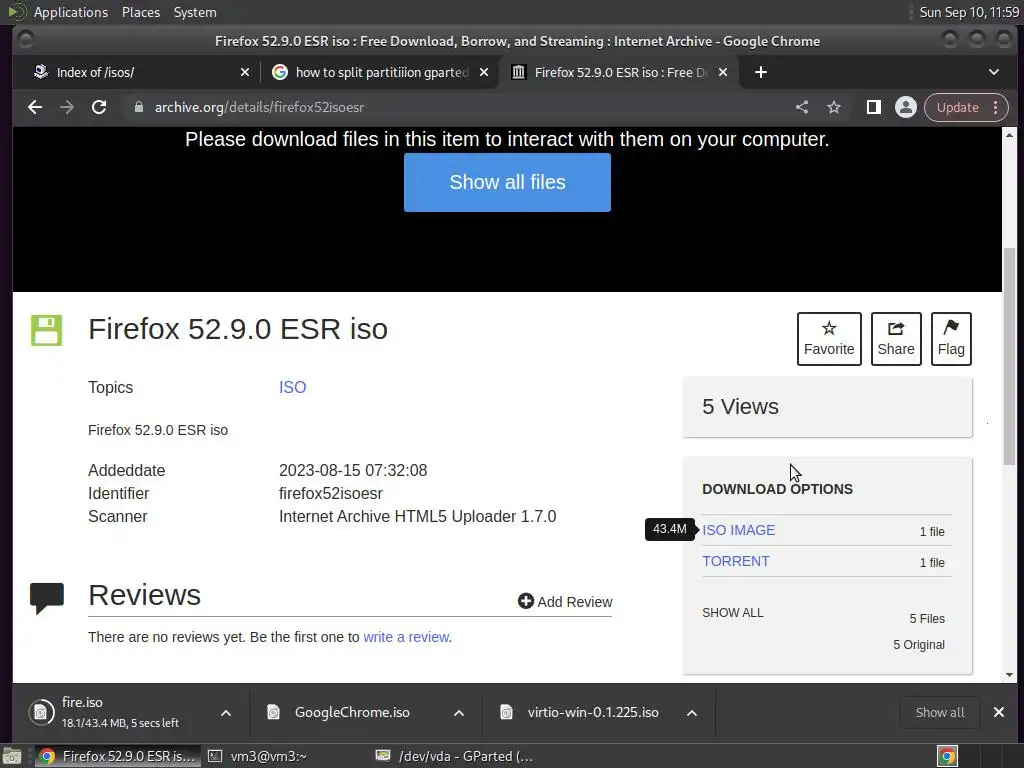Close the how to split partition tab
Image resolution: width=1024 pixels, height=768 pixels.
(x=484, y=72)
